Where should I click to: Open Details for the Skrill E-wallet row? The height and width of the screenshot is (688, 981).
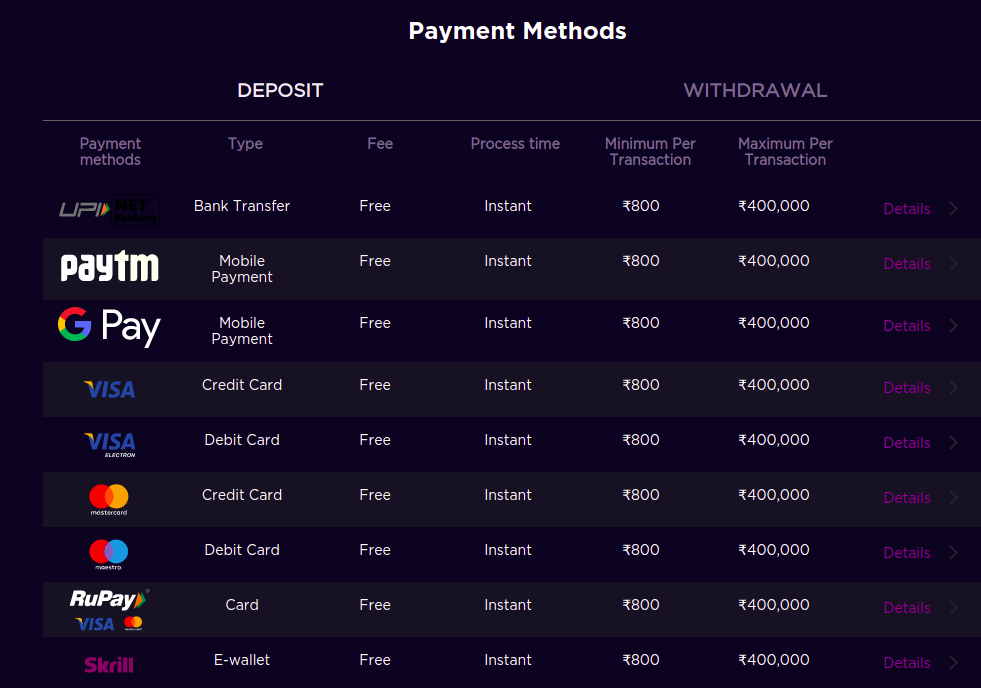pos(907,663)
